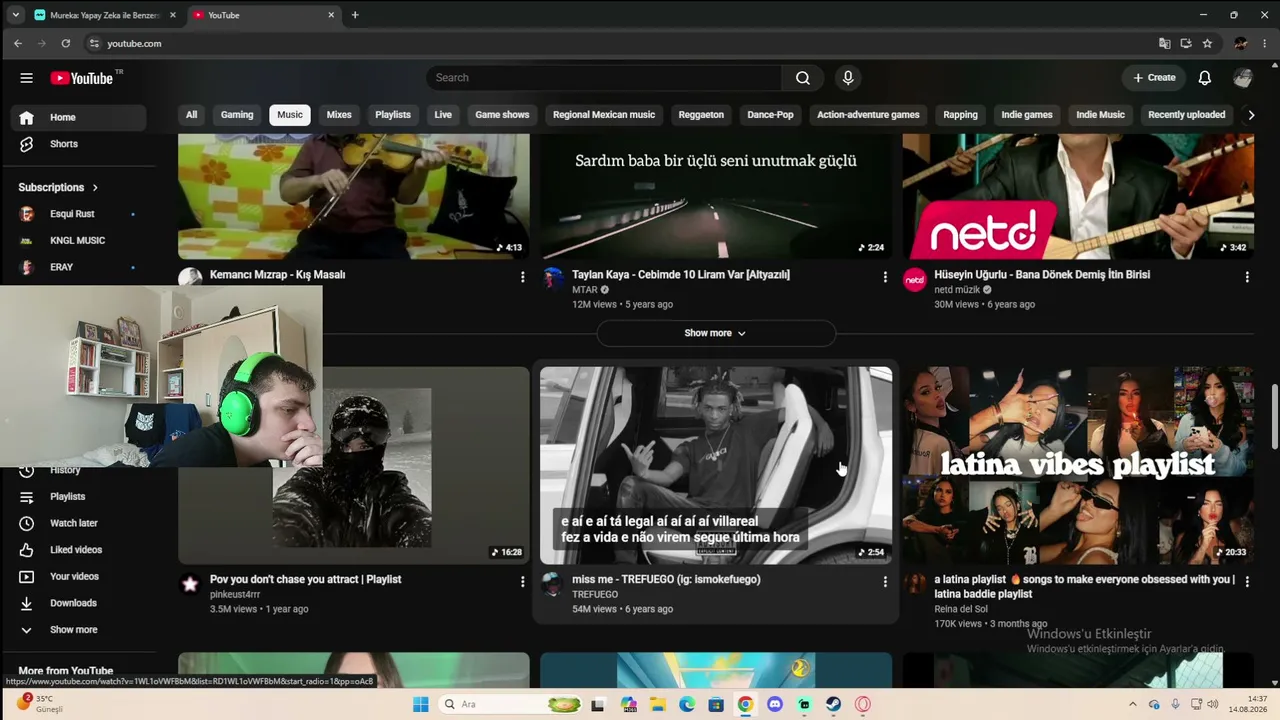Click the Chrome address bar URL
The height and width of the screenshot is (720, 1280).
tap(134, 44)
